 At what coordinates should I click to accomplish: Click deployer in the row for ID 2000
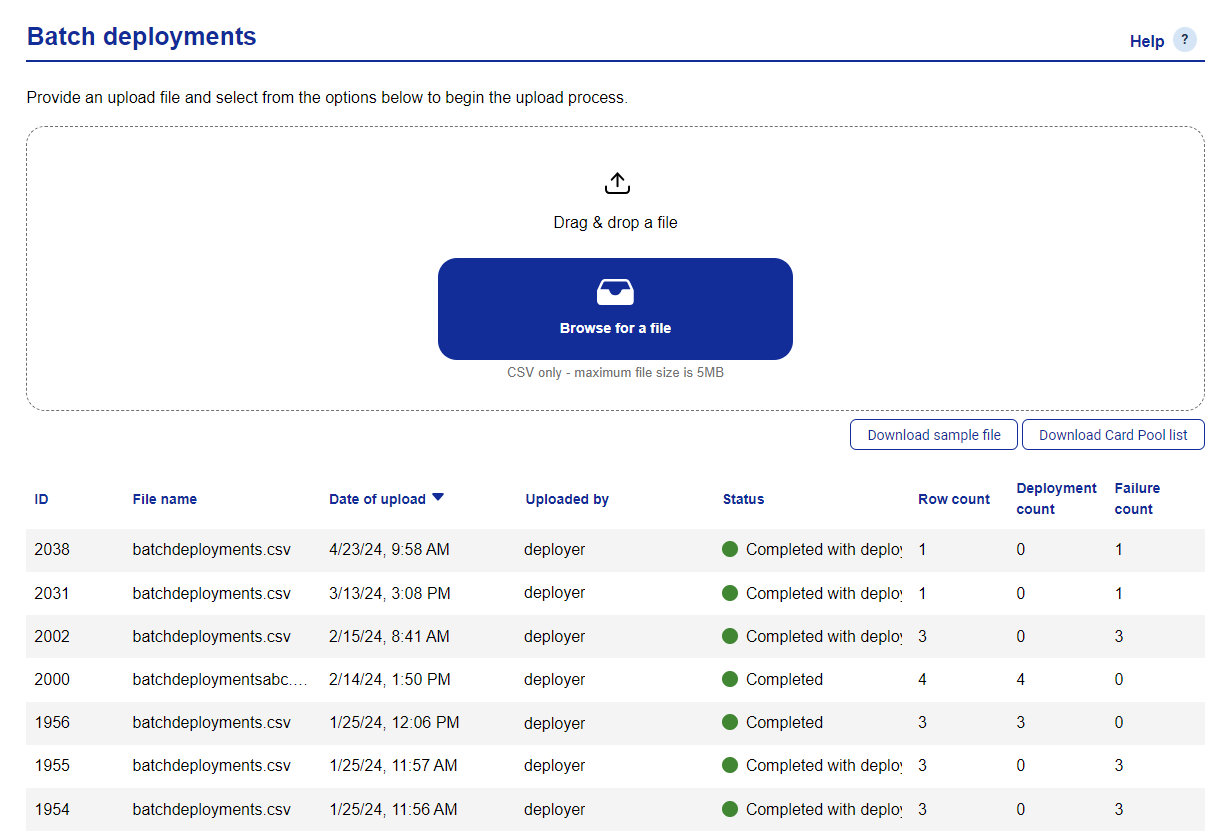click(x=554, y=679)
